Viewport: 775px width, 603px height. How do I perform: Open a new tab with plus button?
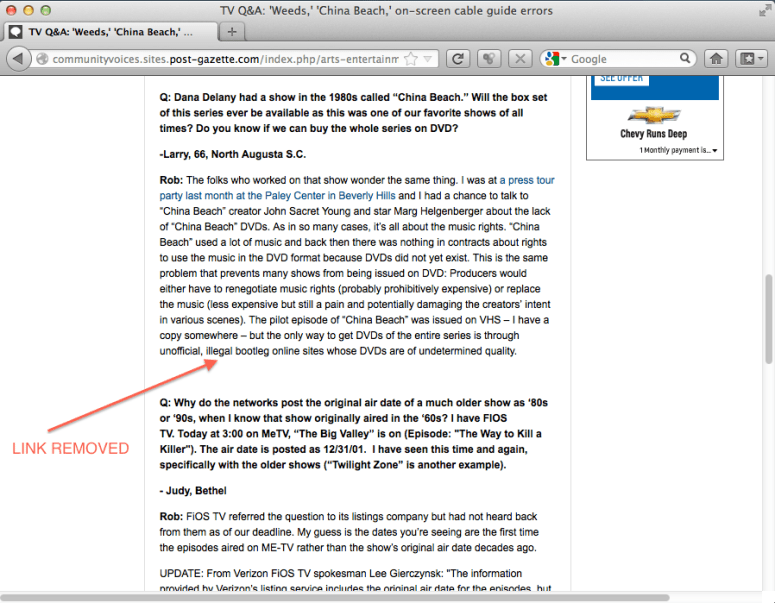pos(232,31)
